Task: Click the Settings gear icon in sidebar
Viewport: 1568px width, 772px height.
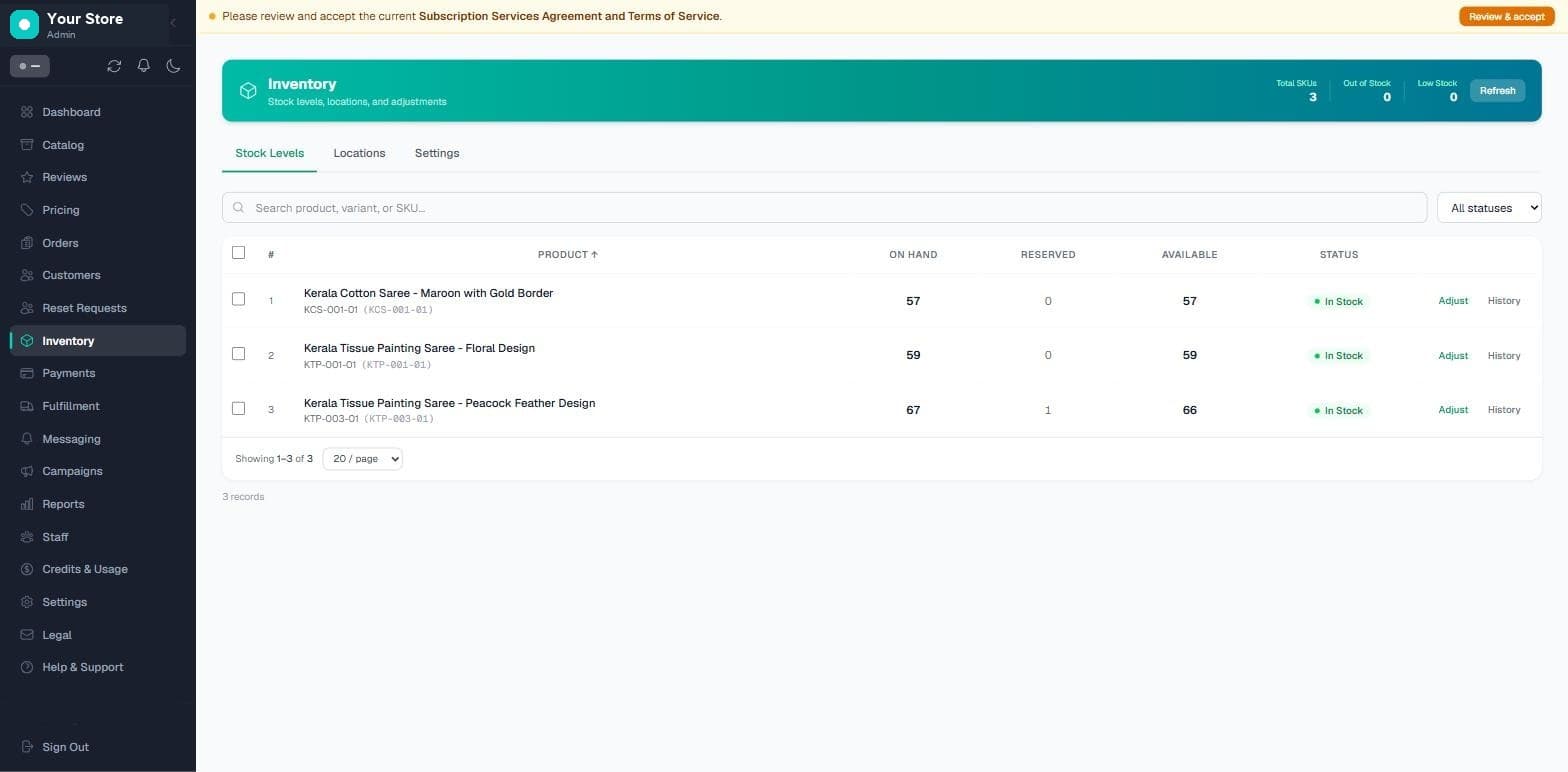Action: pyautogui.click(x=27, y=602)
